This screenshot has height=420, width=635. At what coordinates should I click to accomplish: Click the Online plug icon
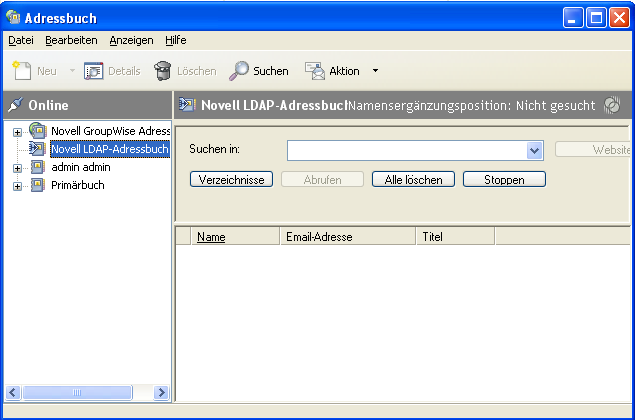pyautogui.click(x=15, y=105)
